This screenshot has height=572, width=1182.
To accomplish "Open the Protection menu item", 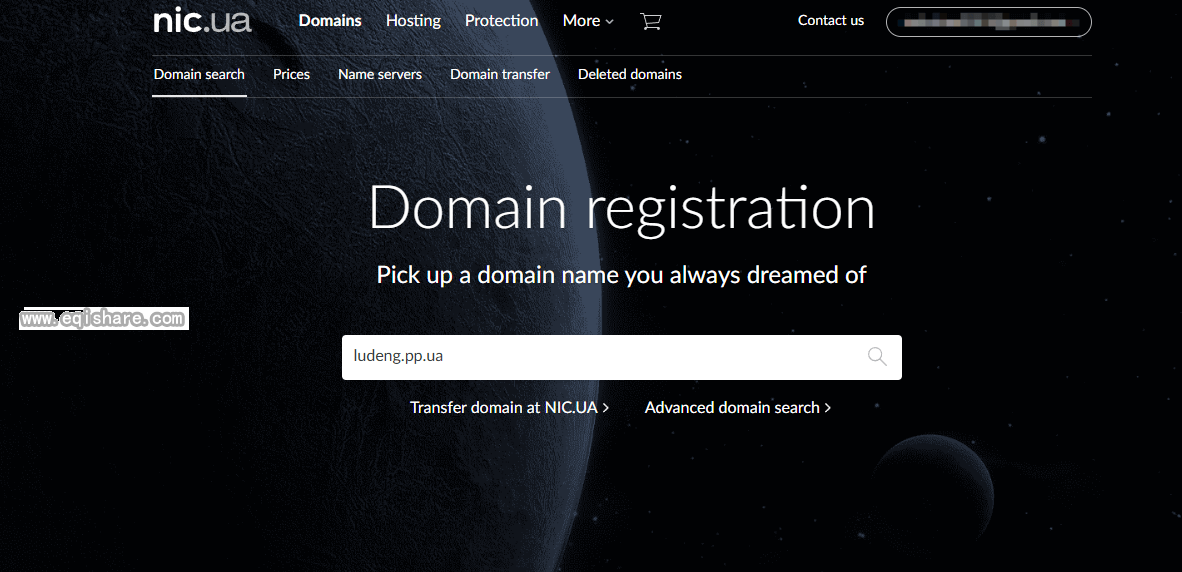I will pyautogui.click(x=501, y=21).
